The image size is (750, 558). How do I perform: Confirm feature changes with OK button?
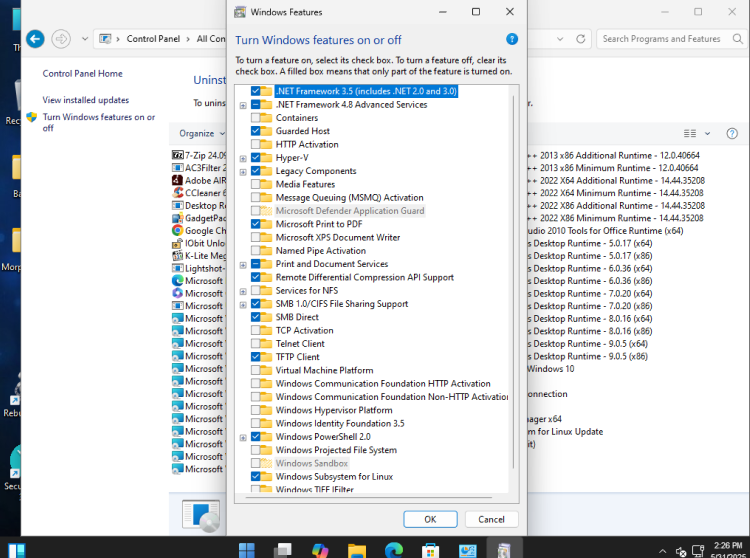tap(430, 519)
